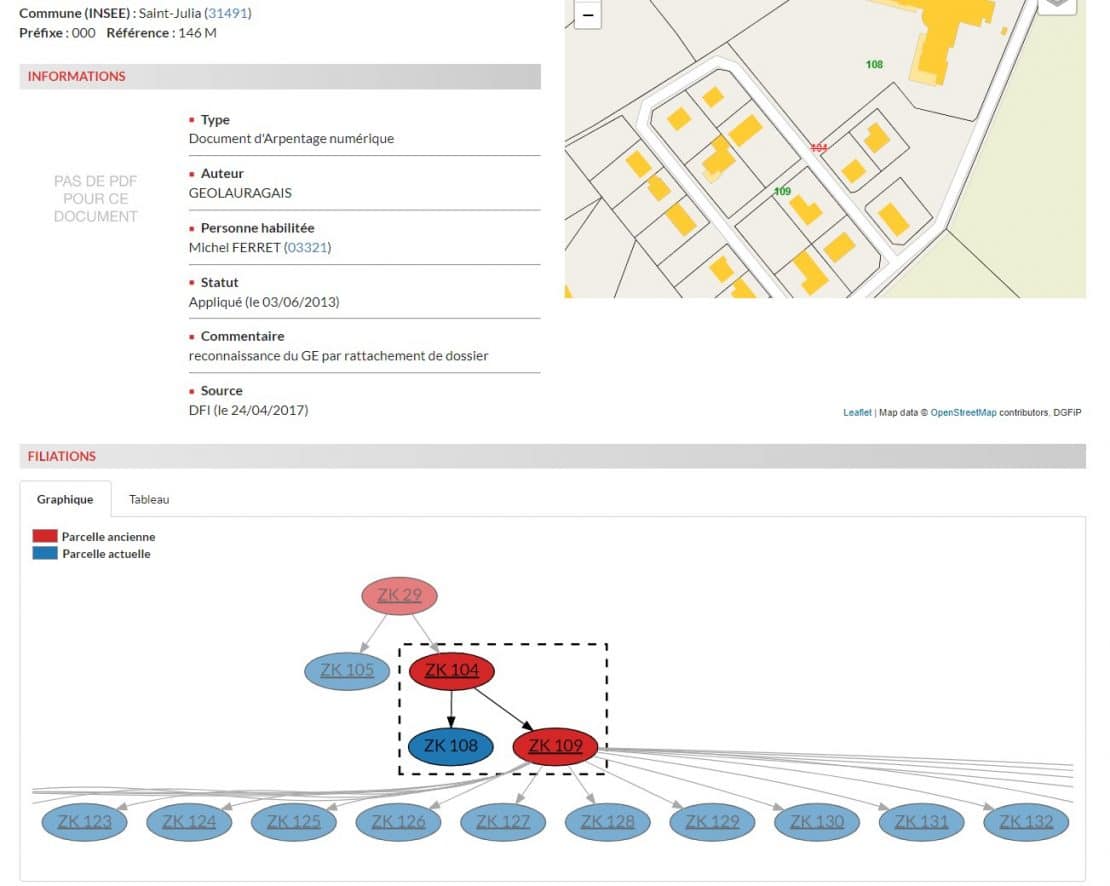Click the Leaflet attribution link
This screenshot has width=1110, height=886.
[857, 412]
